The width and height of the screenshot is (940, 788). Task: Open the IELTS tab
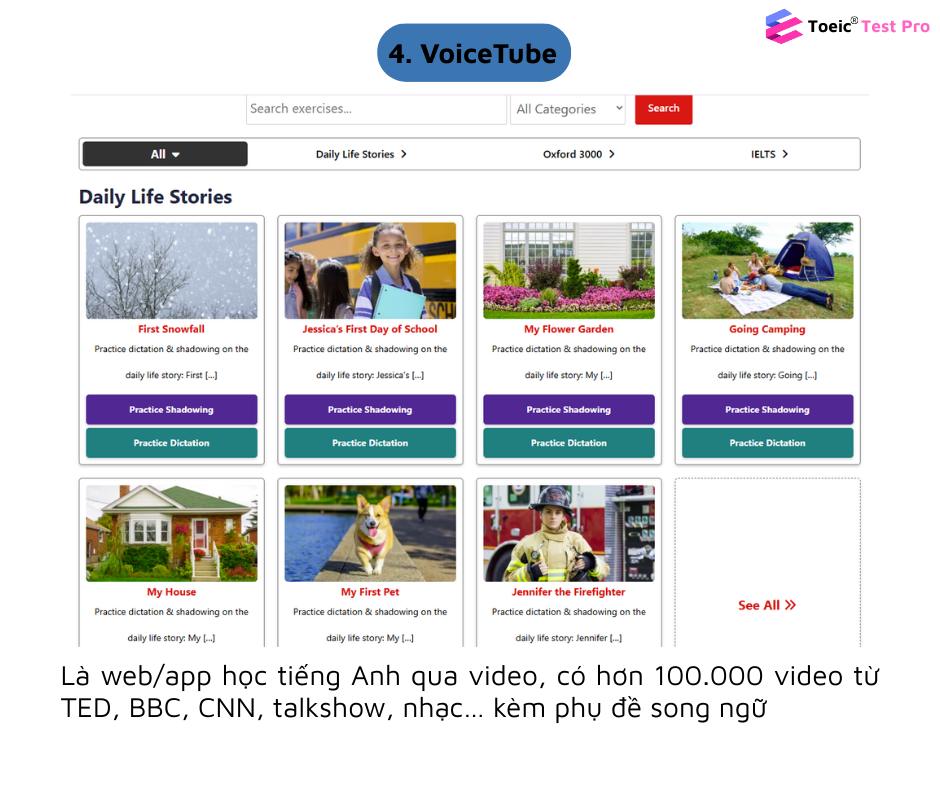pyautogui.click(x=769, y=154)
